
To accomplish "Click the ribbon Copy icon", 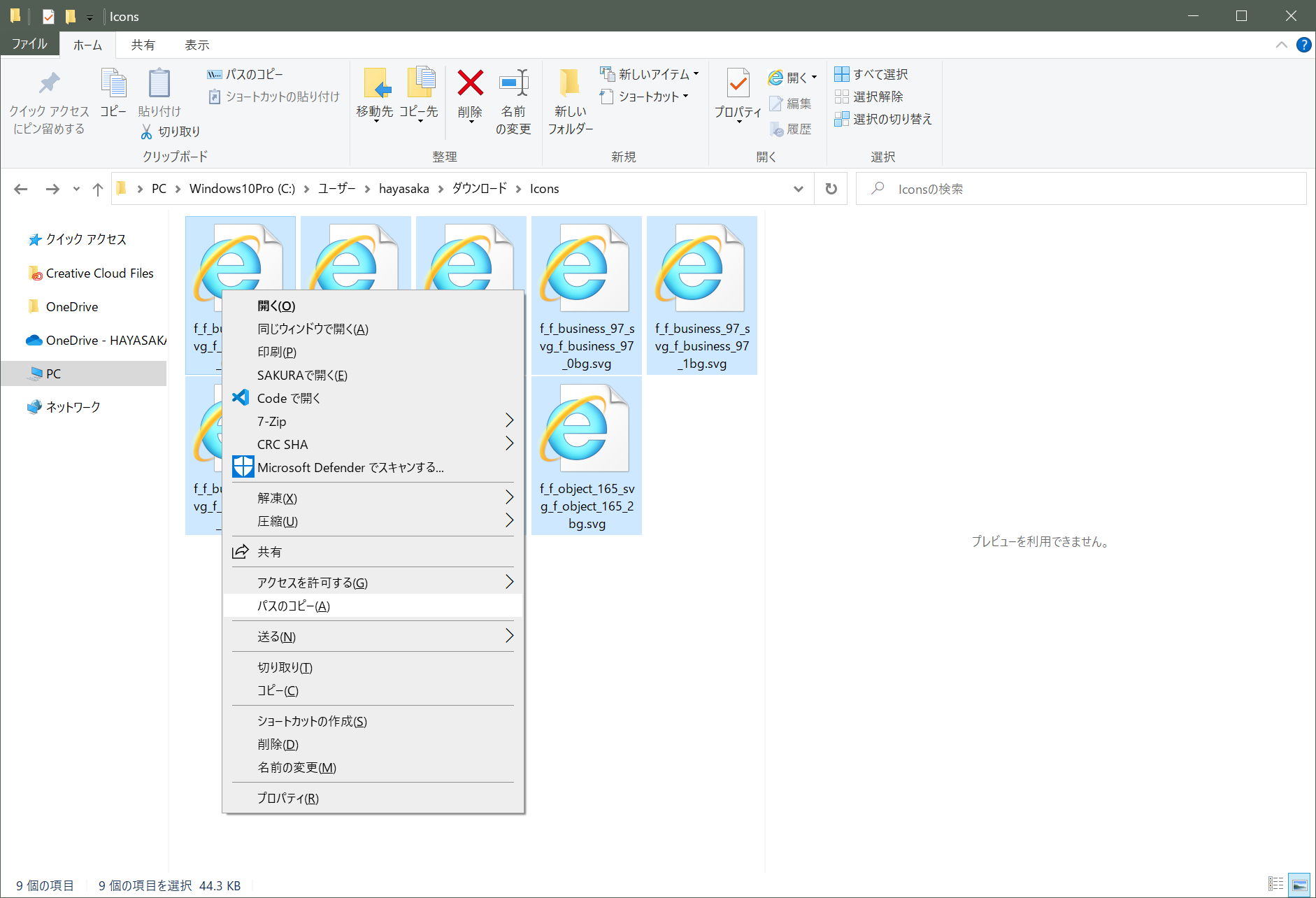I will (x=113, y=83).
